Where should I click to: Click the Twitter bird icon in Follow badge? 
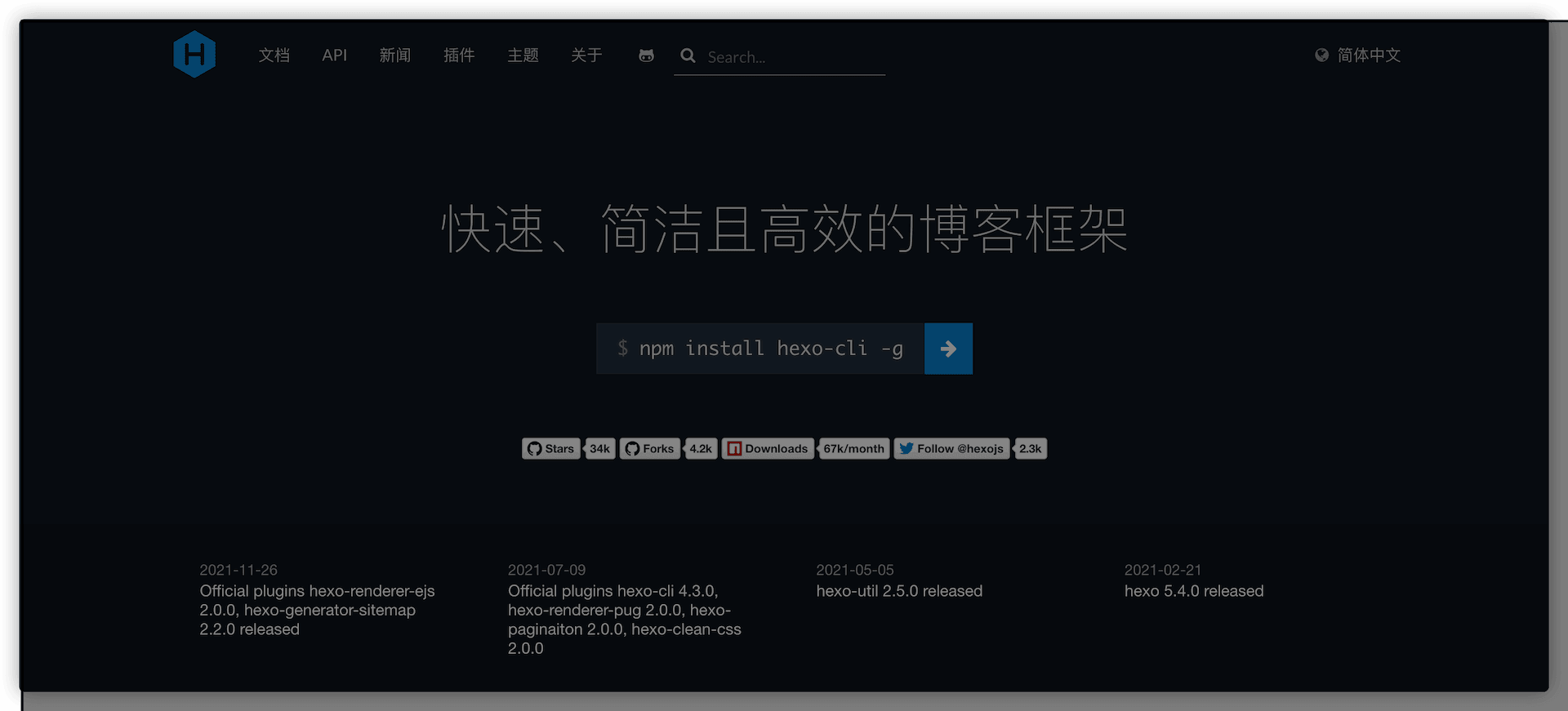click(x=906, y=449)
